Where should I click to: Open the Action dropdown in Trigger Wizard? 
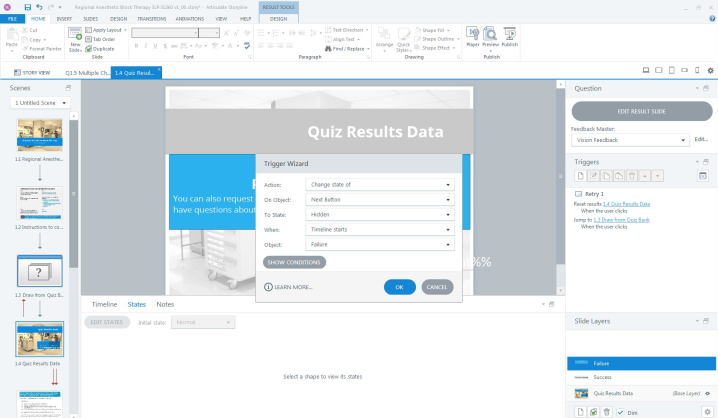(380, 185)
